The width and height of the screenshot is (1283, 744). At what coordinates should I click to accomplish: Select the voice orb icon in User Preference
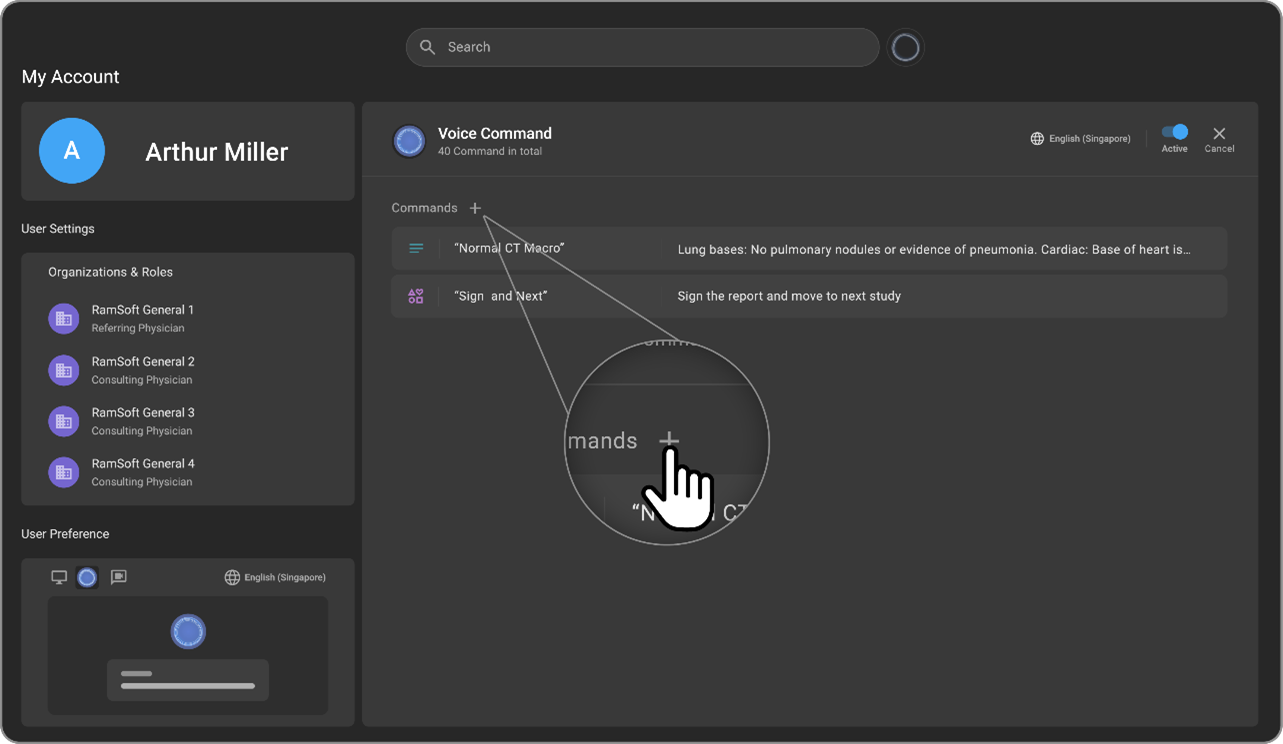pos(87,577)
